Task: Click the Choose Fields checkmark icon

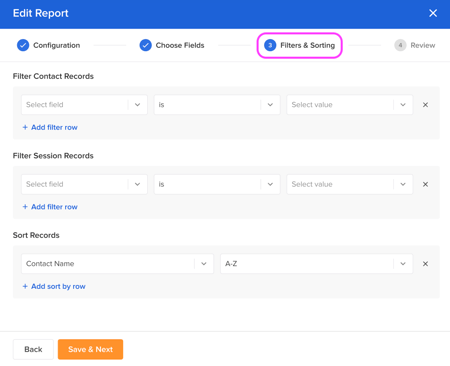Action: pos(146,45)
